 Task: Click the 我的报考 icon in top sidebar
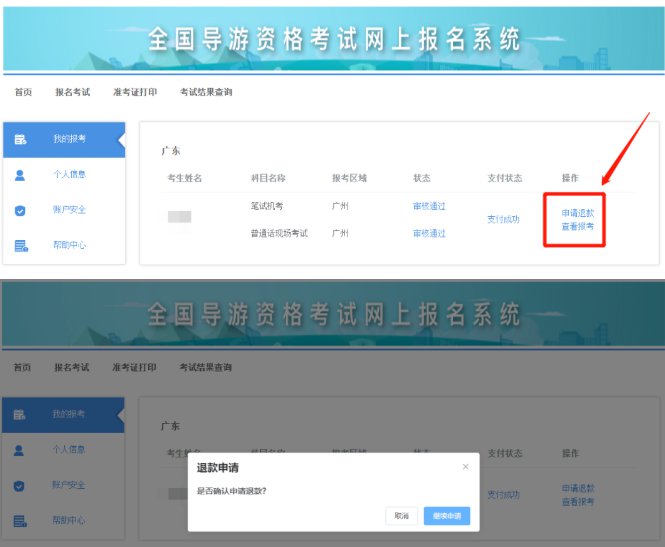(21, 139)
